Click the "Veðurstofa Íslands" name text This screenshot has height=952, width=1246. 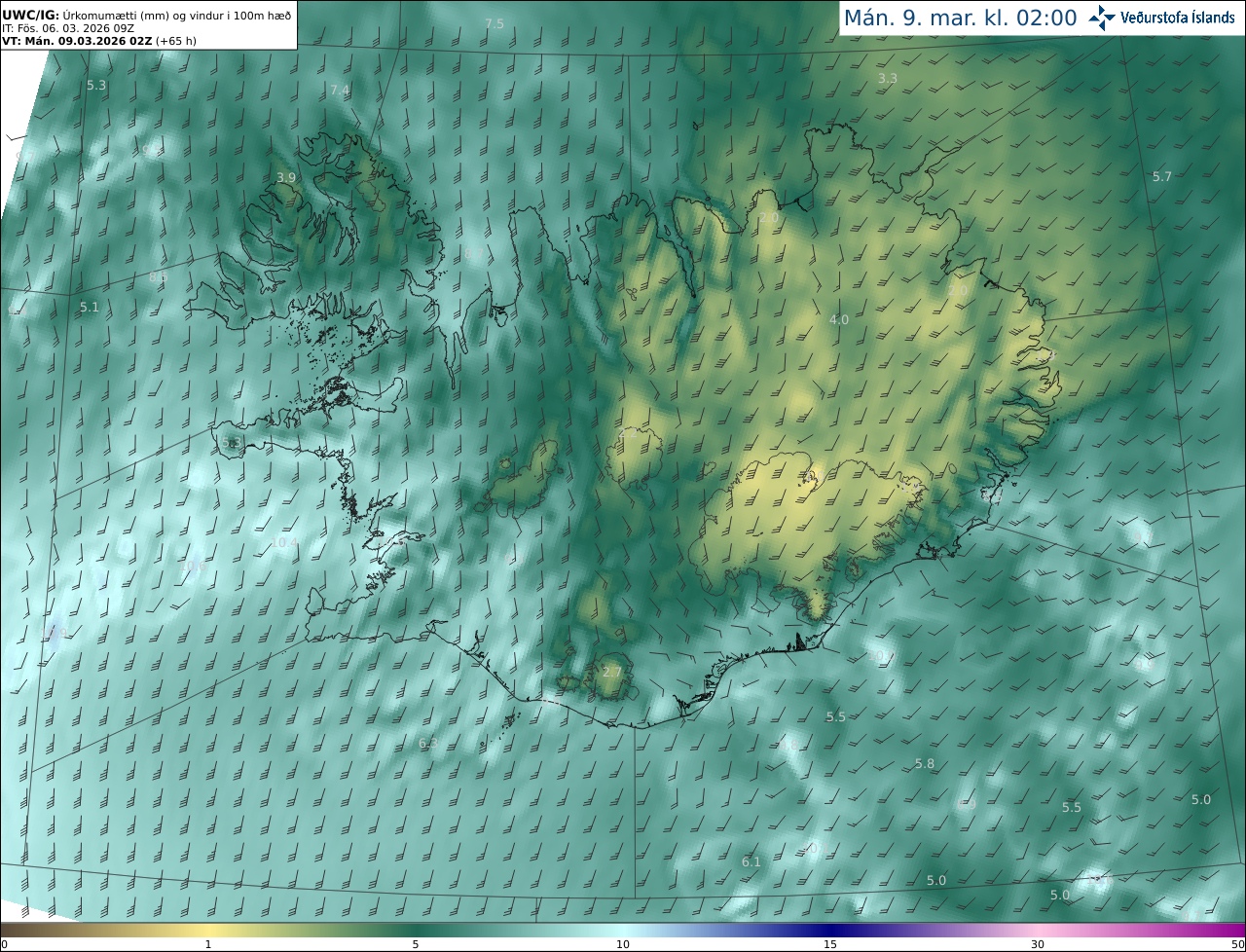pyautogui.click(x=1178, y=18)
